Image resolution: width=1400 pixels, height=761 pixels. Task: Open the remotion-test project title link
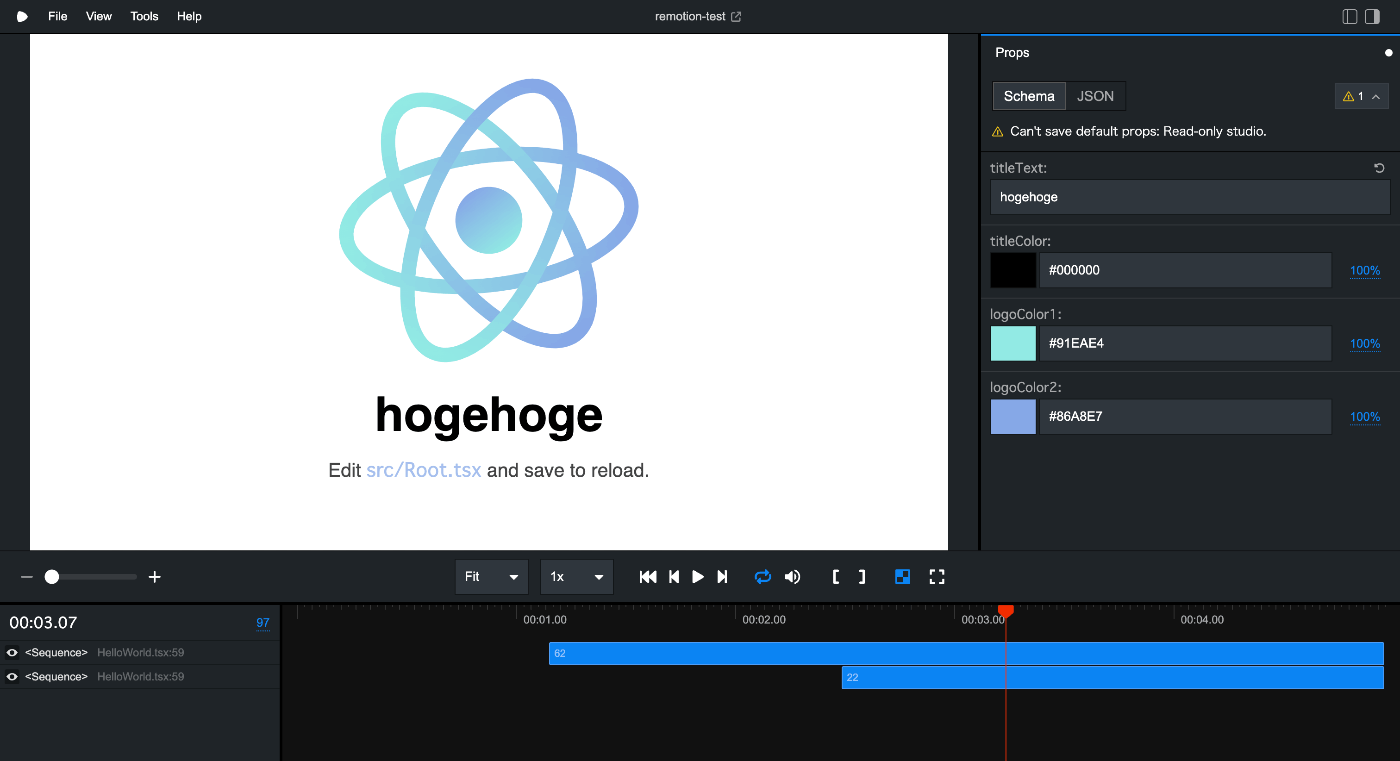click(x=690, y=16)
